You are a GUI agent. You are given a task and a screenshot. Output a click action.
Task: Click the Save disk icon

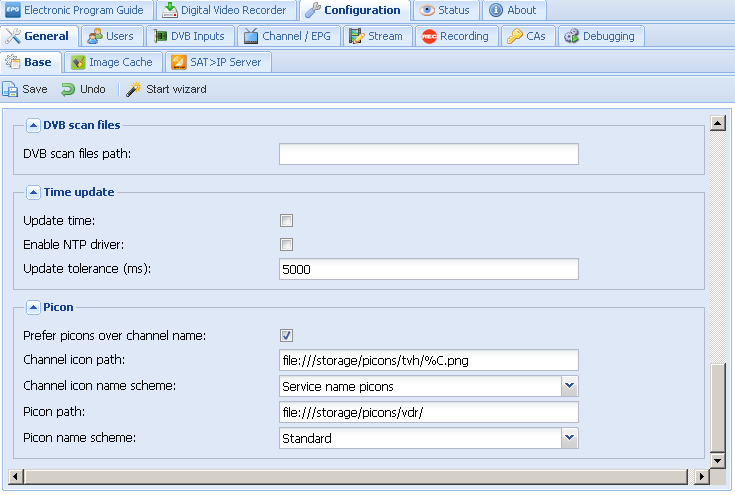pyautogui.click(x=10, y=89)
